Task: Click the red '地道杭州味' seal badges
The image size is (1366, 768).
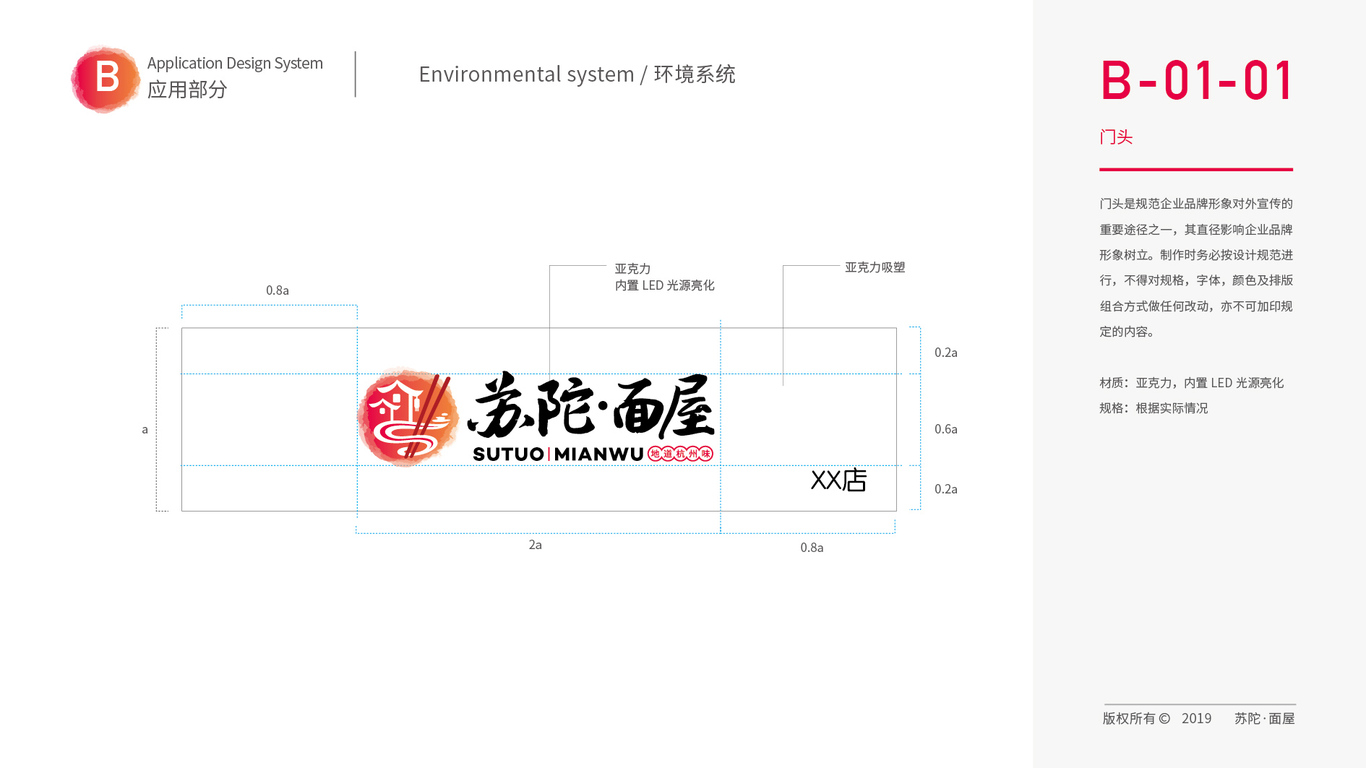Action: click(681, 454)
